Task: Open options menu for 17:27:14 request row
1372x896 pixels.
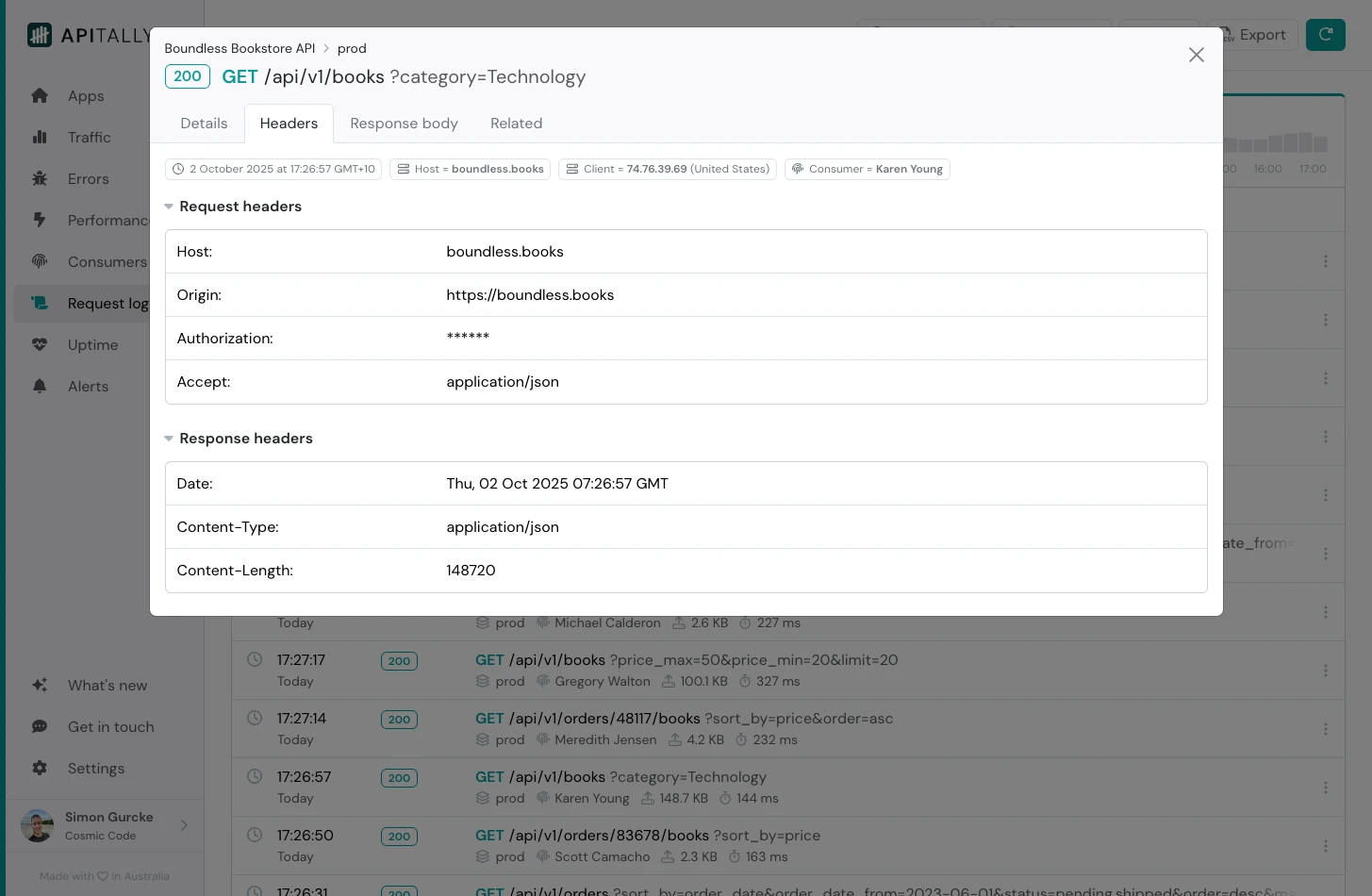Action: pyautogui.click(x=1325, y=729)
